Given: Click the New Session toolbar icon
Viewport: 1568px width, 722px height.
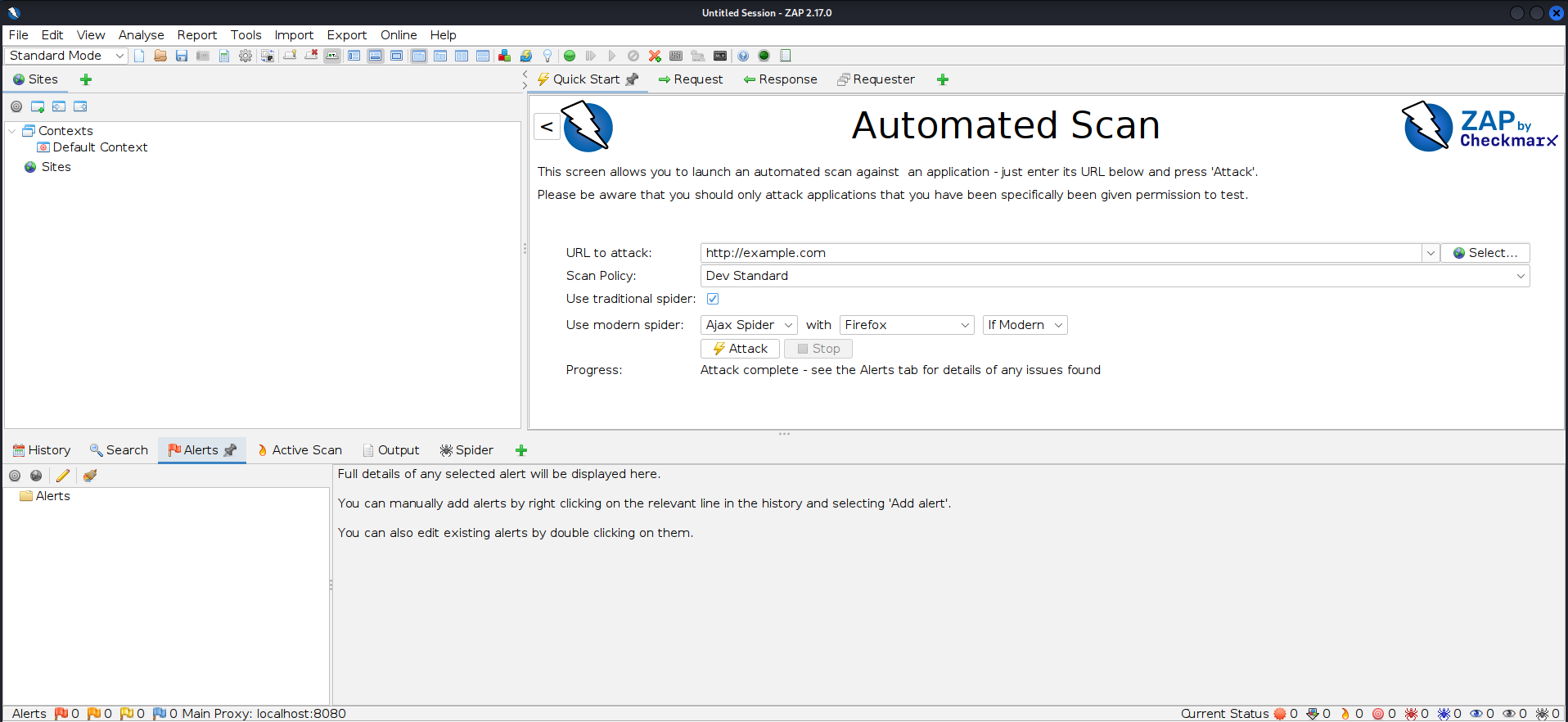Looking at the screenshot, I should point(139,56).
